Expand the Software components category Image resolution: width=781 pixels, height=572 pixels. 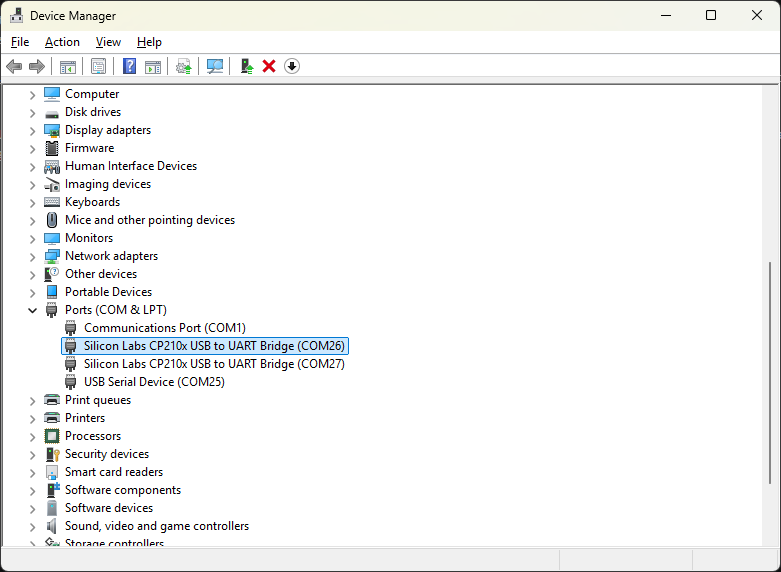click(32, 490)
